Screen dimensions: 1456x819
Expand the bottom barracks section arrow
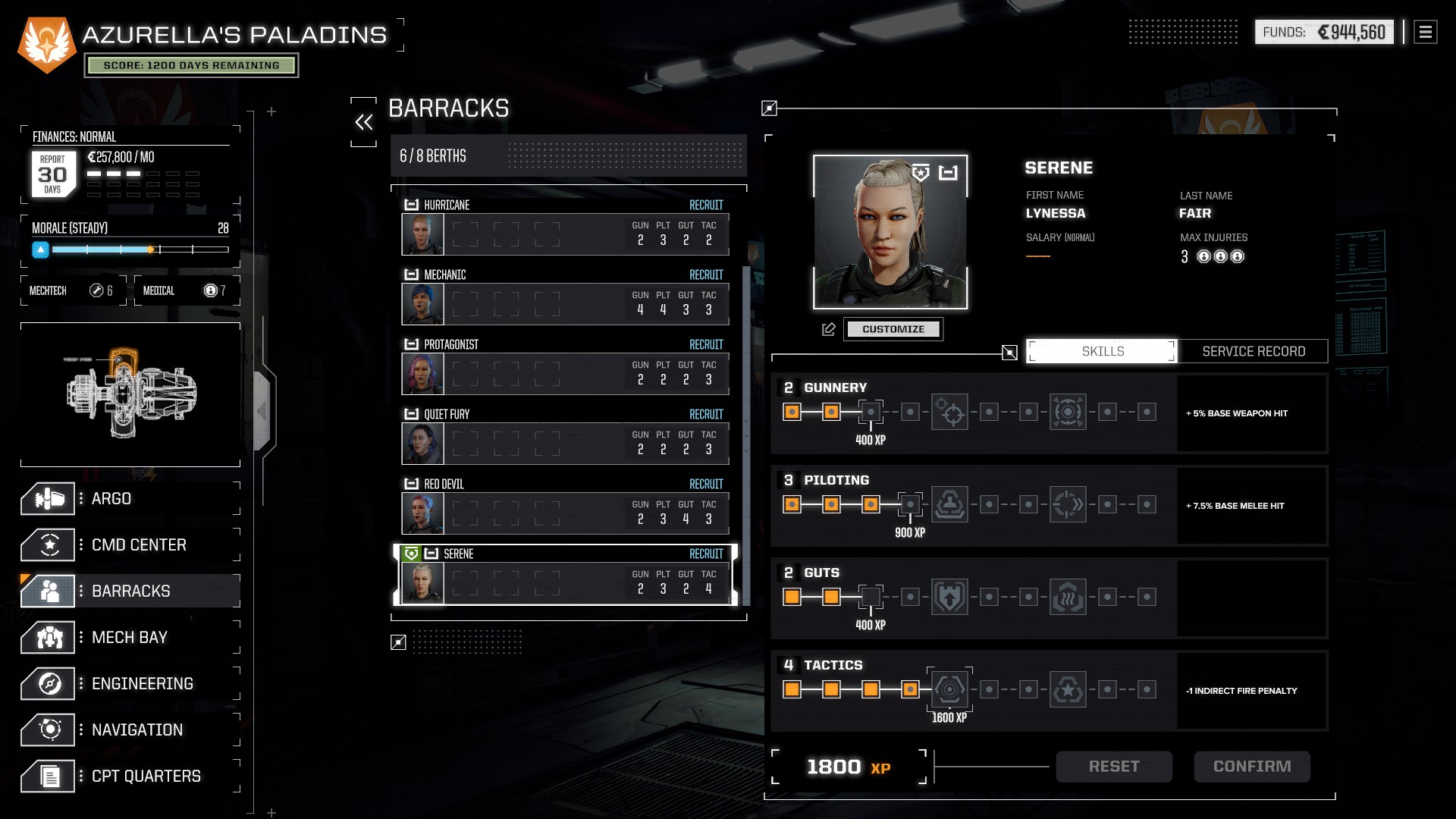397,642
